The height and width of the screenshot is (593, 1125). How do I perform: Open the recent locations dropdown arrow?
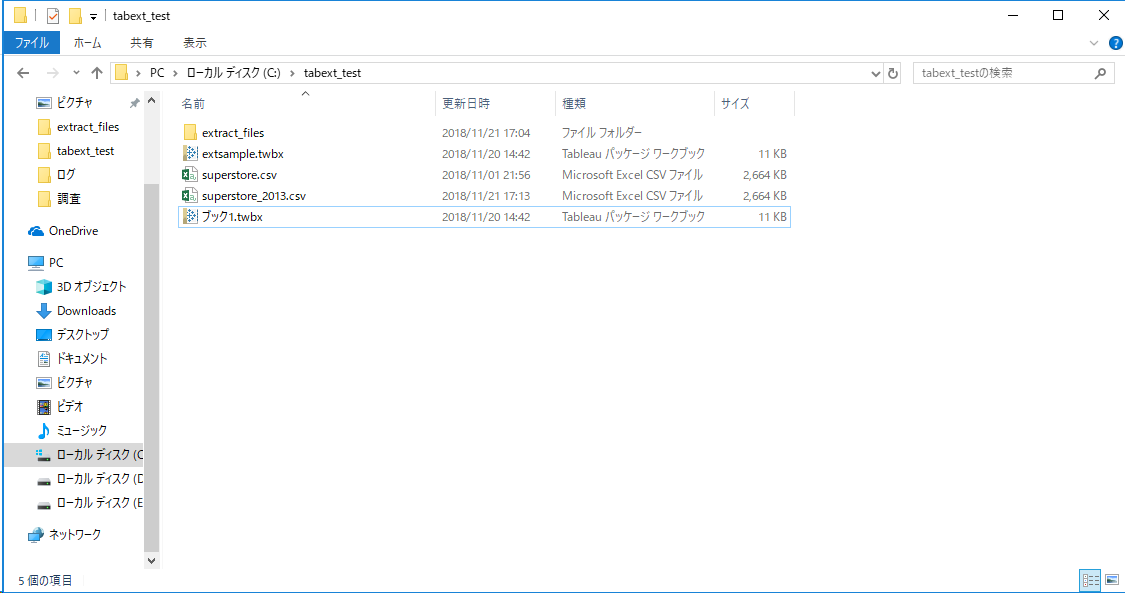77,73
